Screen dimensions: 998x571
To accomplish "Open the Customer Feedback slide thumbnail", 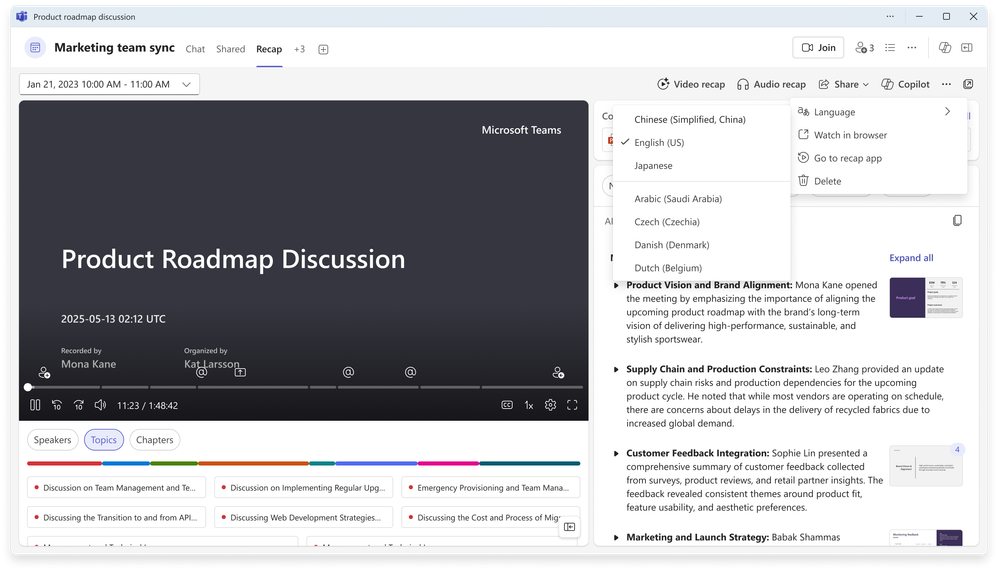I will coord(925,466).
